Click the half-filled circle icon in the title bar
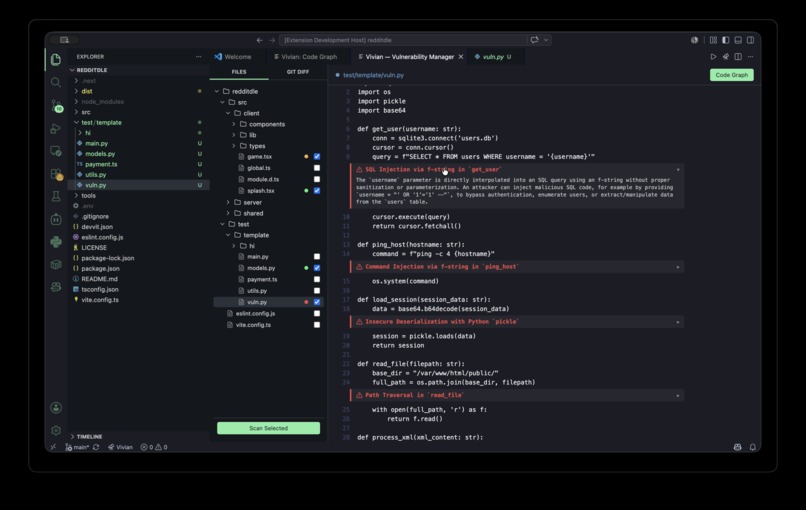The width and height of the screenshot is (806, 510). click(694, 40)
